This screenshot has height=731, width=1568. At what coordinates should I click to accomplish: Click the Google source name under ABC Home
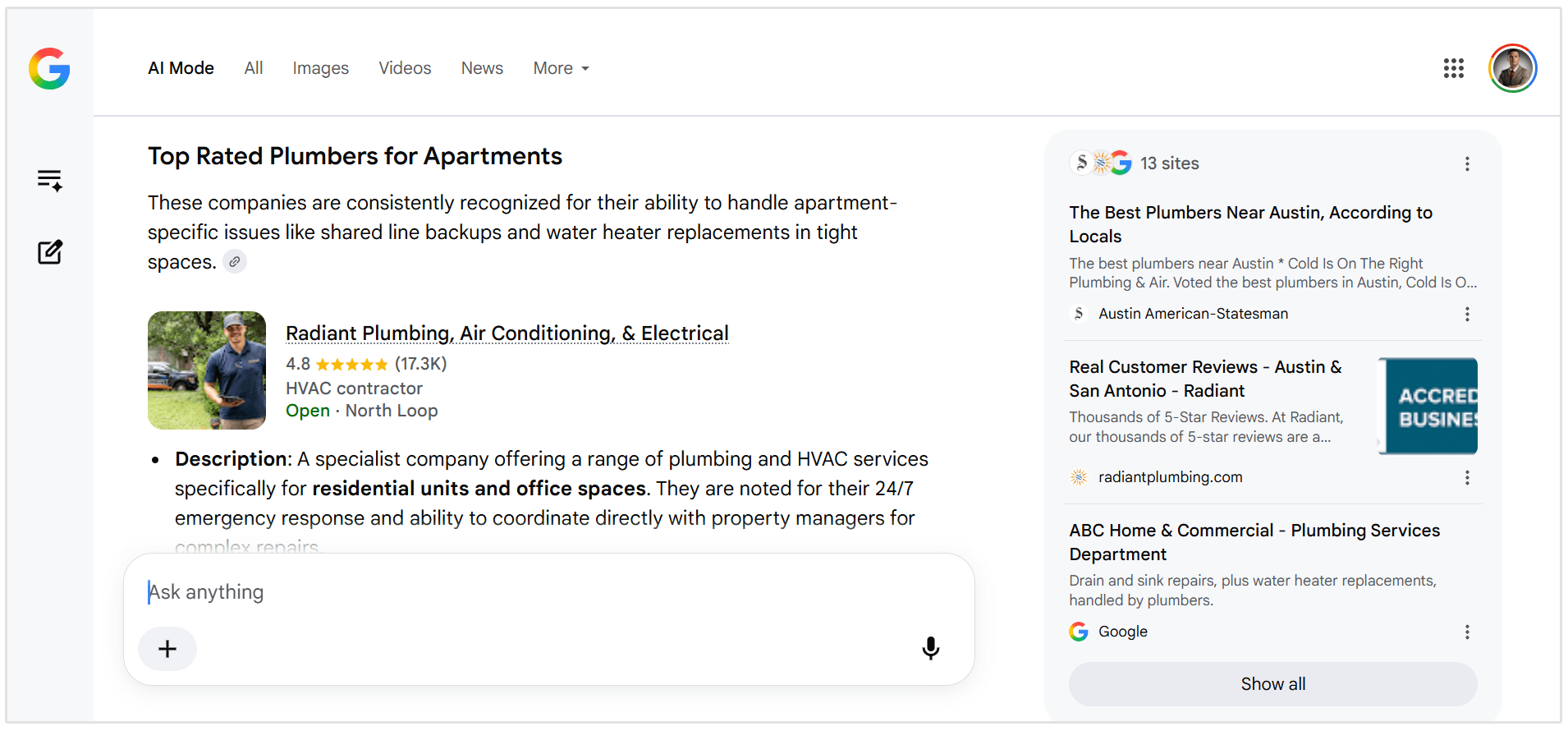1122,632
